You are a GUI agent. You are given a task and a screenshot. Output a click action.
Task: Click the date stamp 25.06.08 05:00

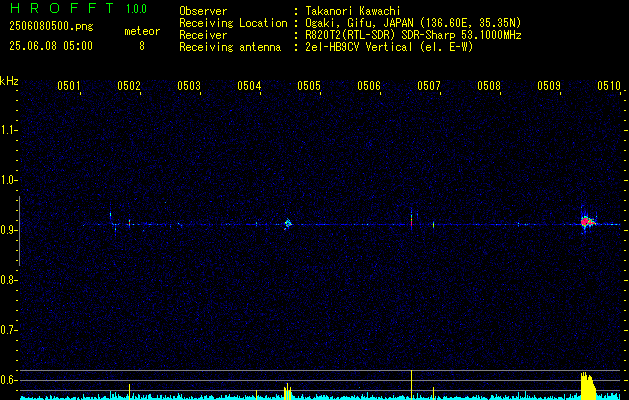click(x=51, y=46)
